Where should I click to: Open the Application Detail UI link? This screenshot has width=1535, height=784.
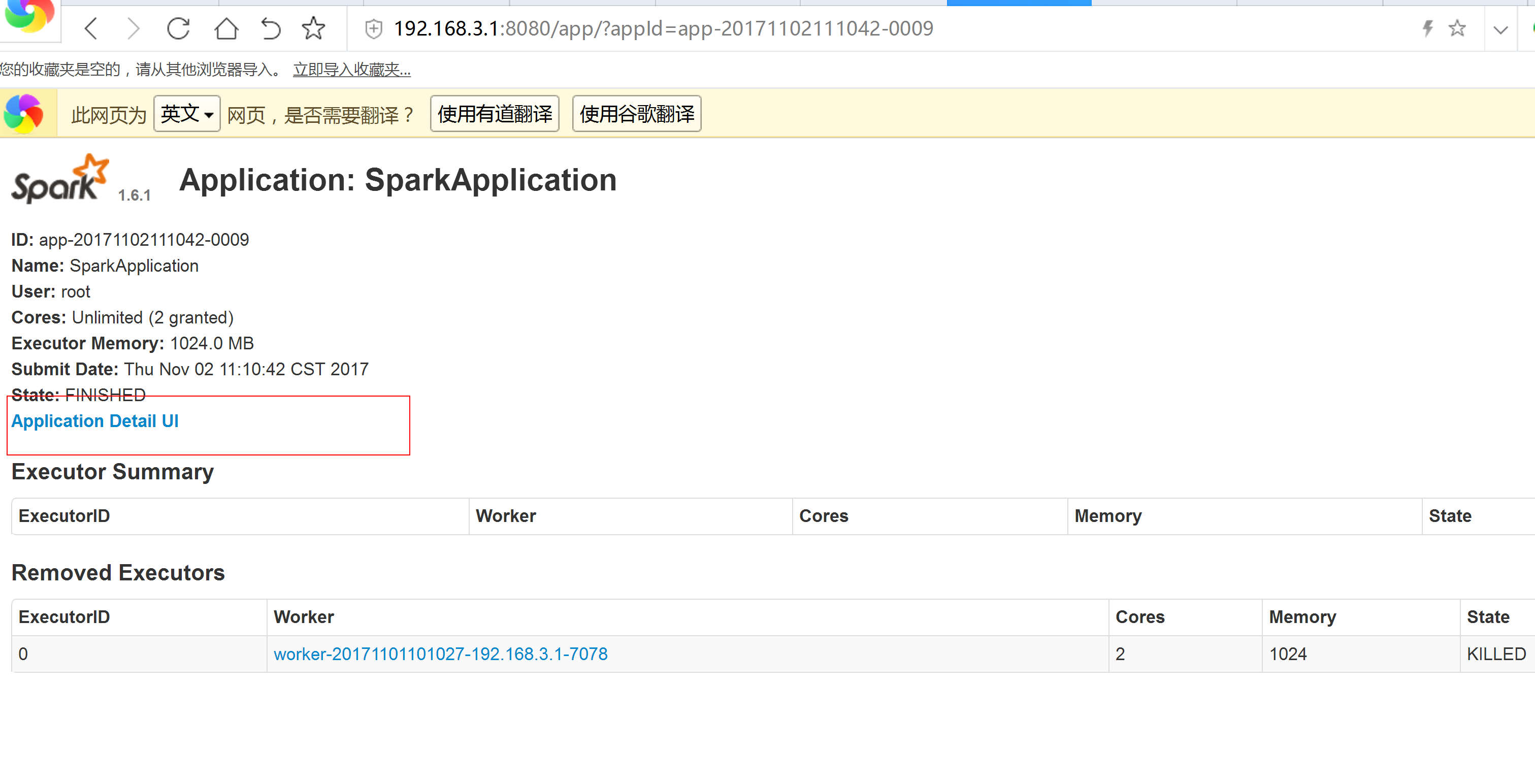(x=95, y=421)
